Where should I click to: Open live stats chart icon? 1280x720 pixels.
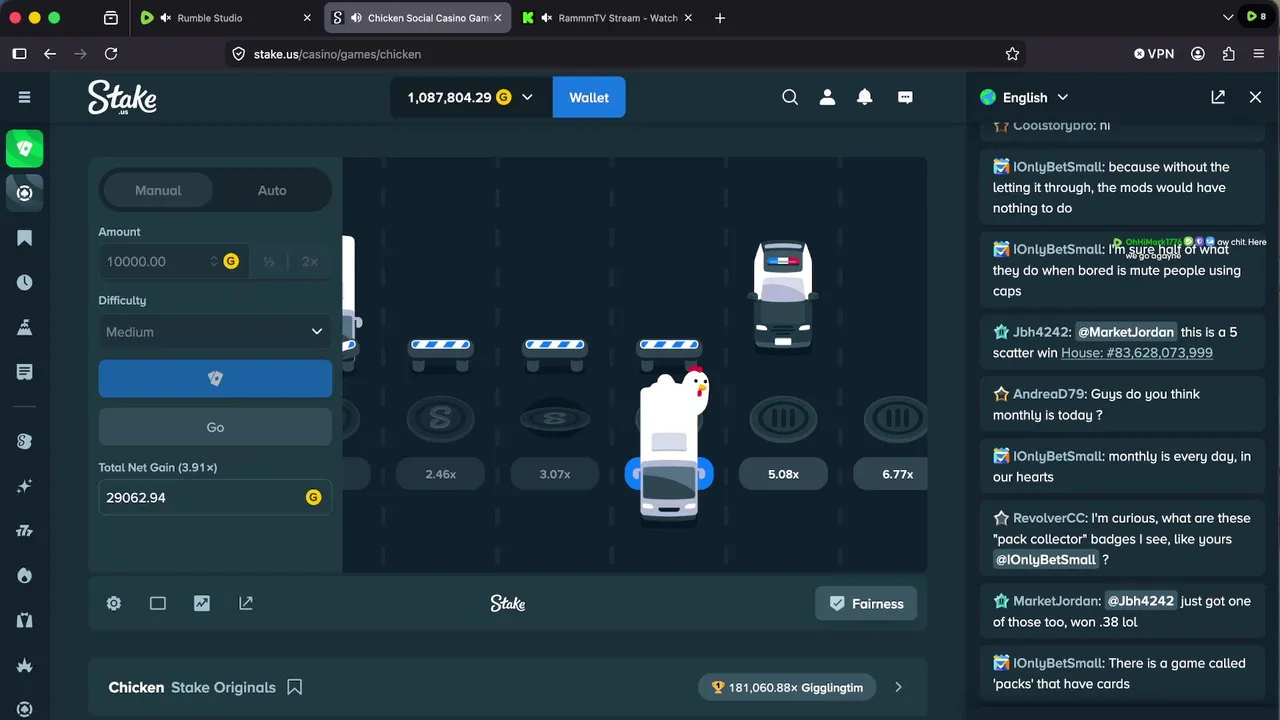point(202,603)
